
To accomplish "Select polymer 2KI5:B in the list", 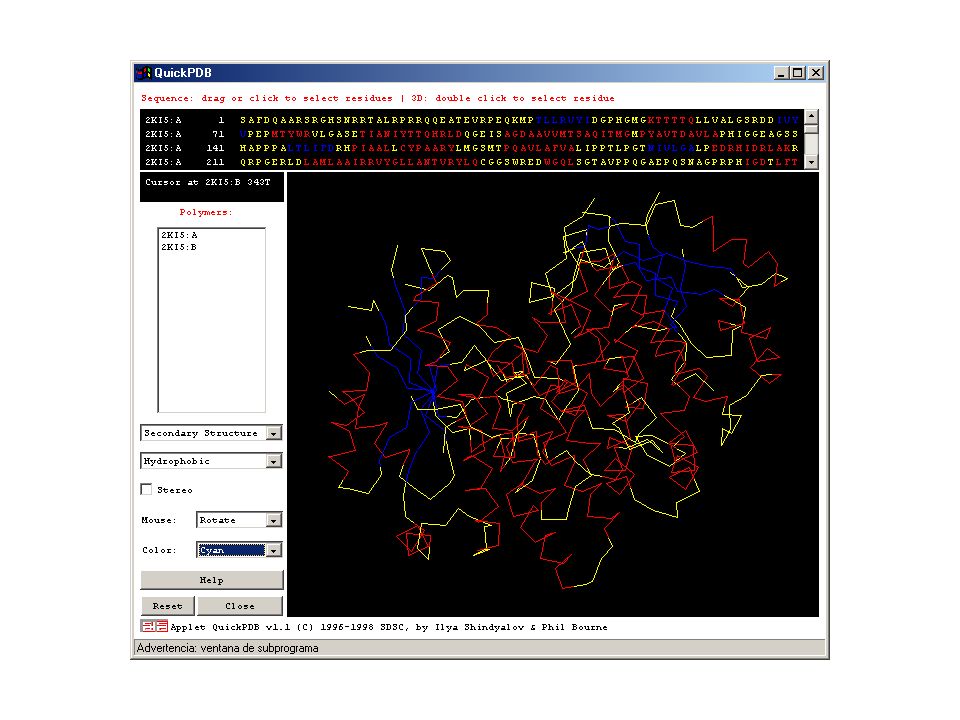I will pyautogui.click(x=179, y=247).
